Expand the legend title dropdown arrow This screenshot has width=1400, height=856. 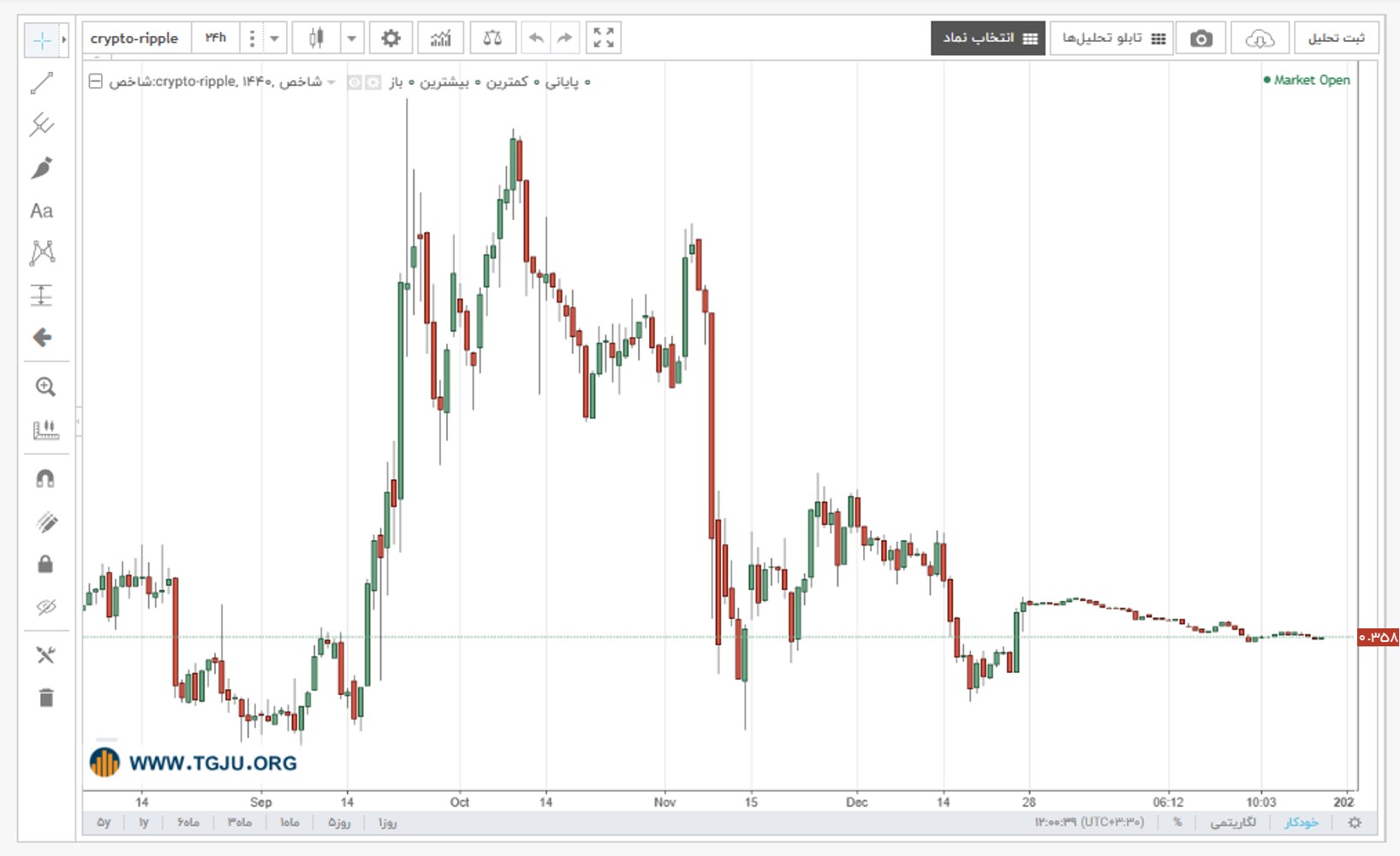[331, 82]
